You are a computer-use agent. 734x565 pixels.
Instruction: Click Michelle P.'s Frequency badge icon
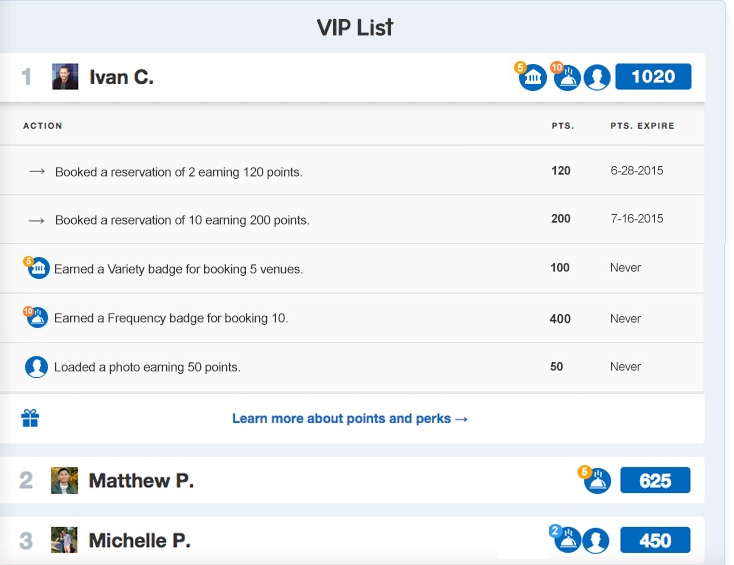click(567, 540)
